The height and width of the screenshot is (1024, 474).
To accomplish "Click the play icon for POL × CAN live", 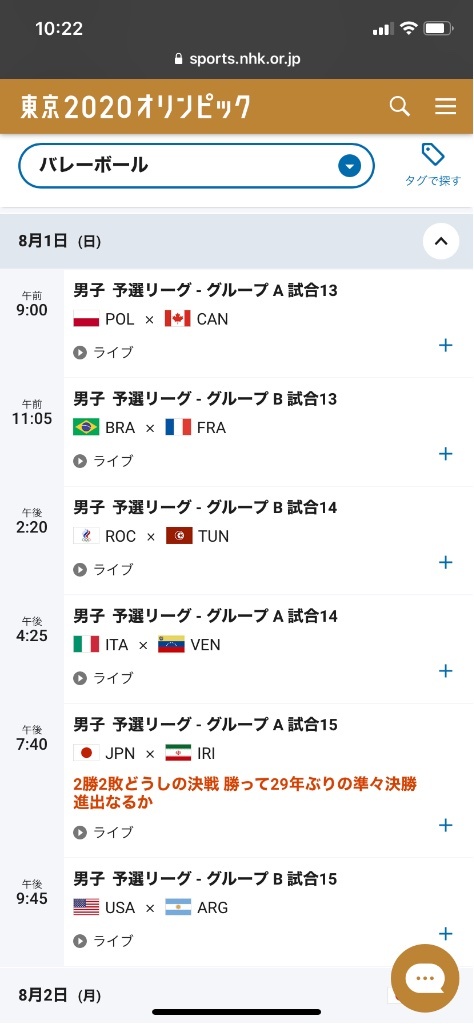I will [x=80, y=353].
